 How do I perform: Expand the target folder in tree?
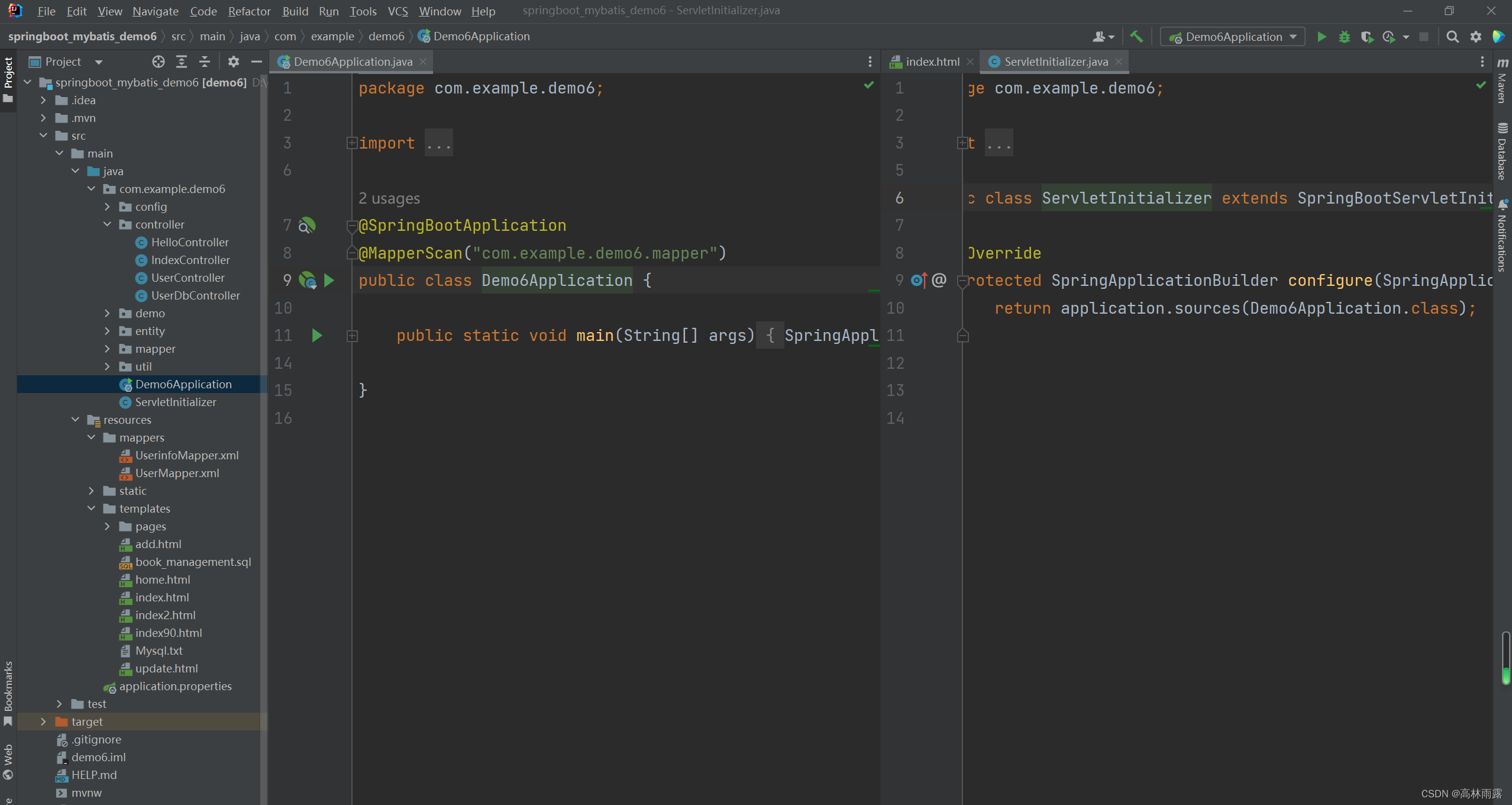(43, 722)
